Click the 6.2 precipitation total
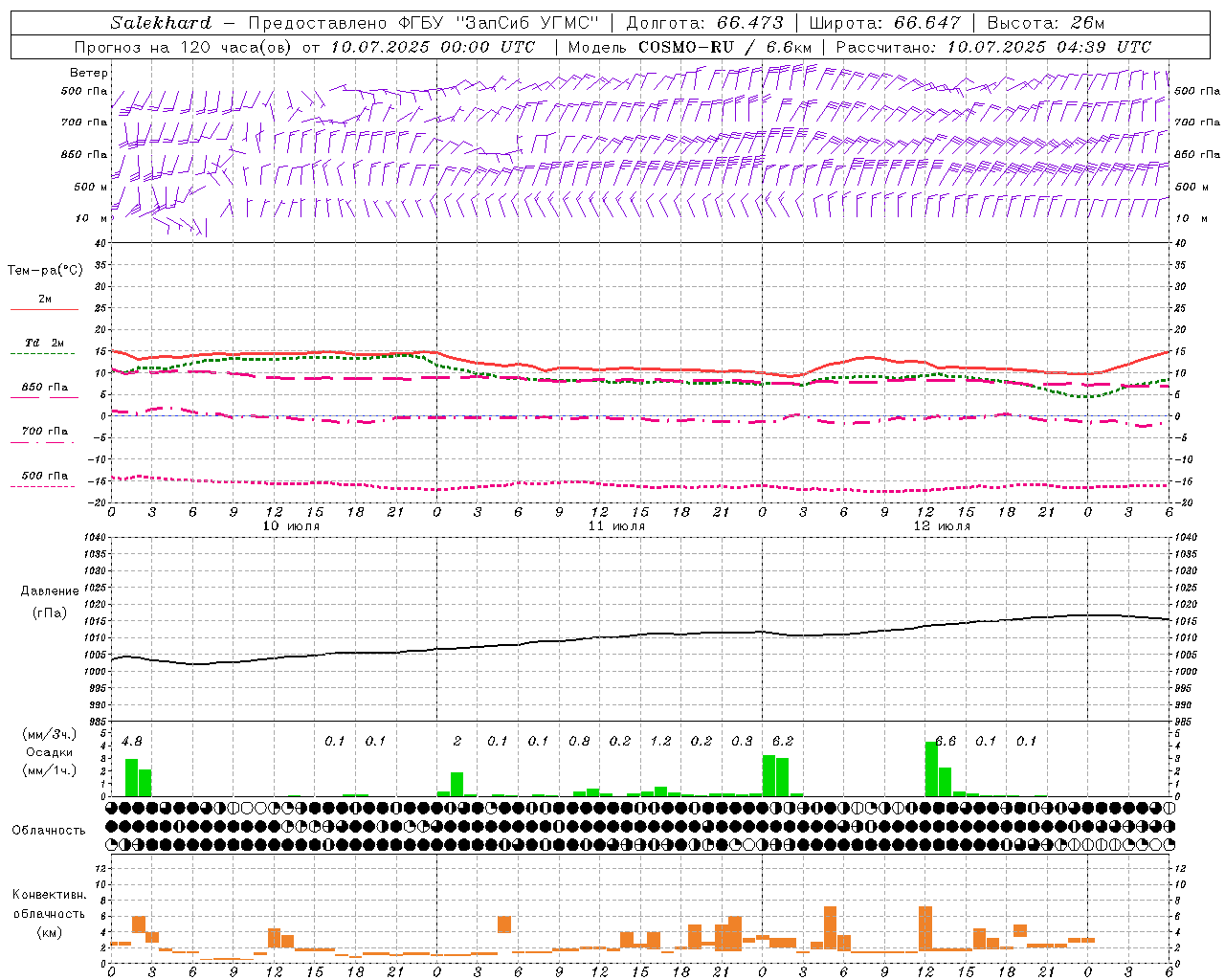 click(783, 742)
